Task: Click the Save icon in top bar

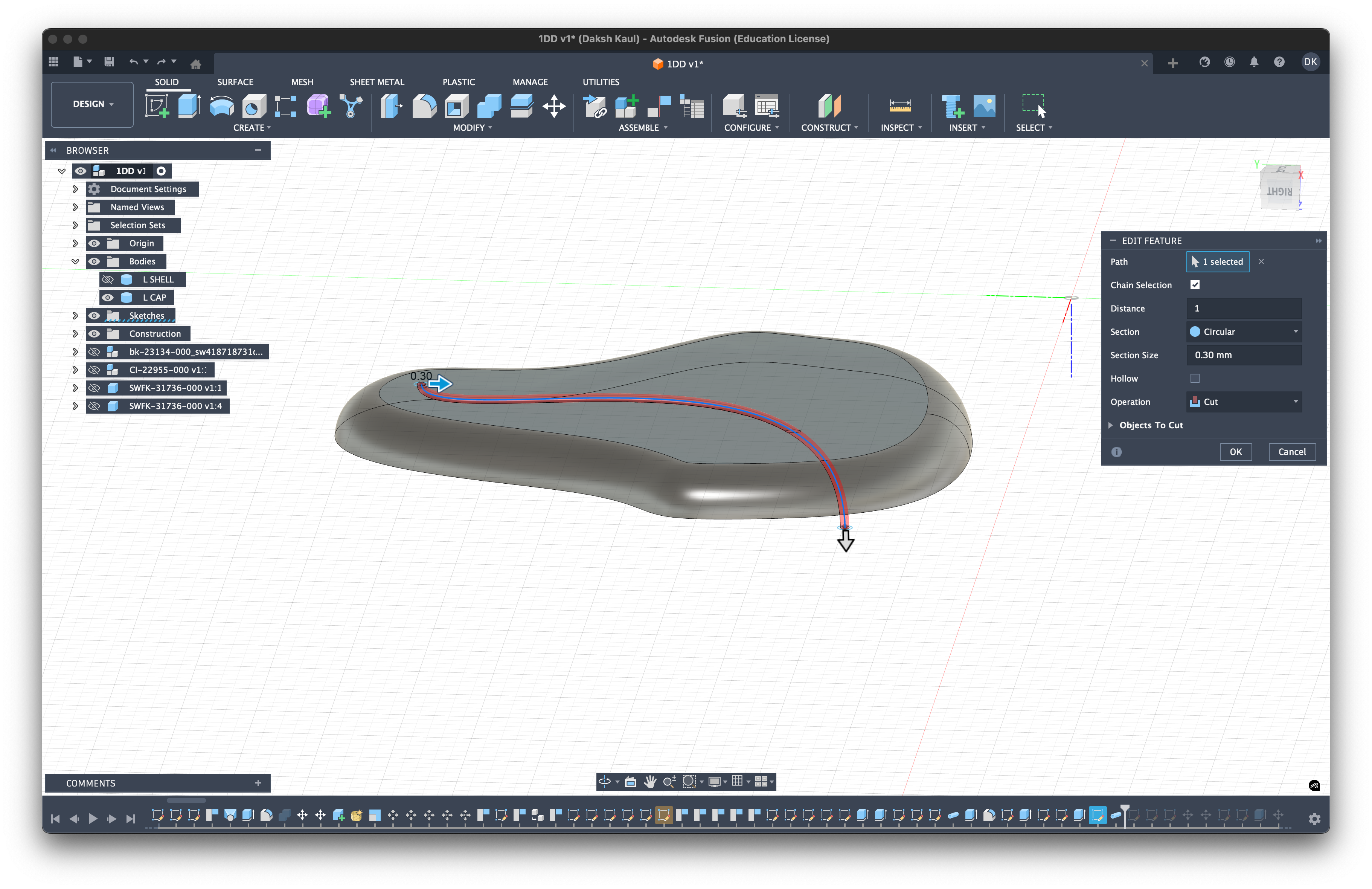Action: pyautogui.click(x=109, y=62)
